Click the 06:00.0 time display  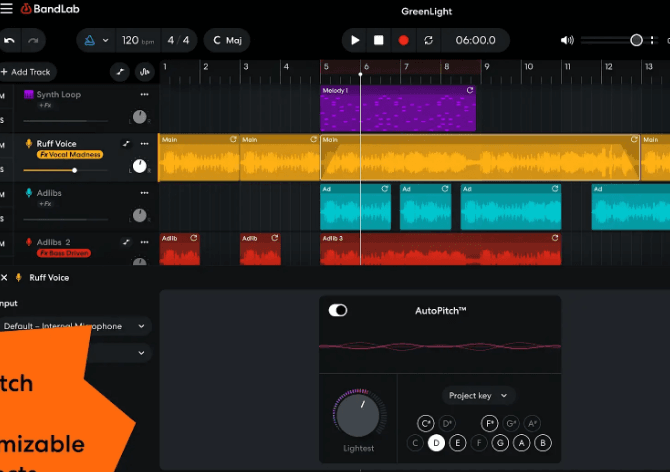point(475,40)
